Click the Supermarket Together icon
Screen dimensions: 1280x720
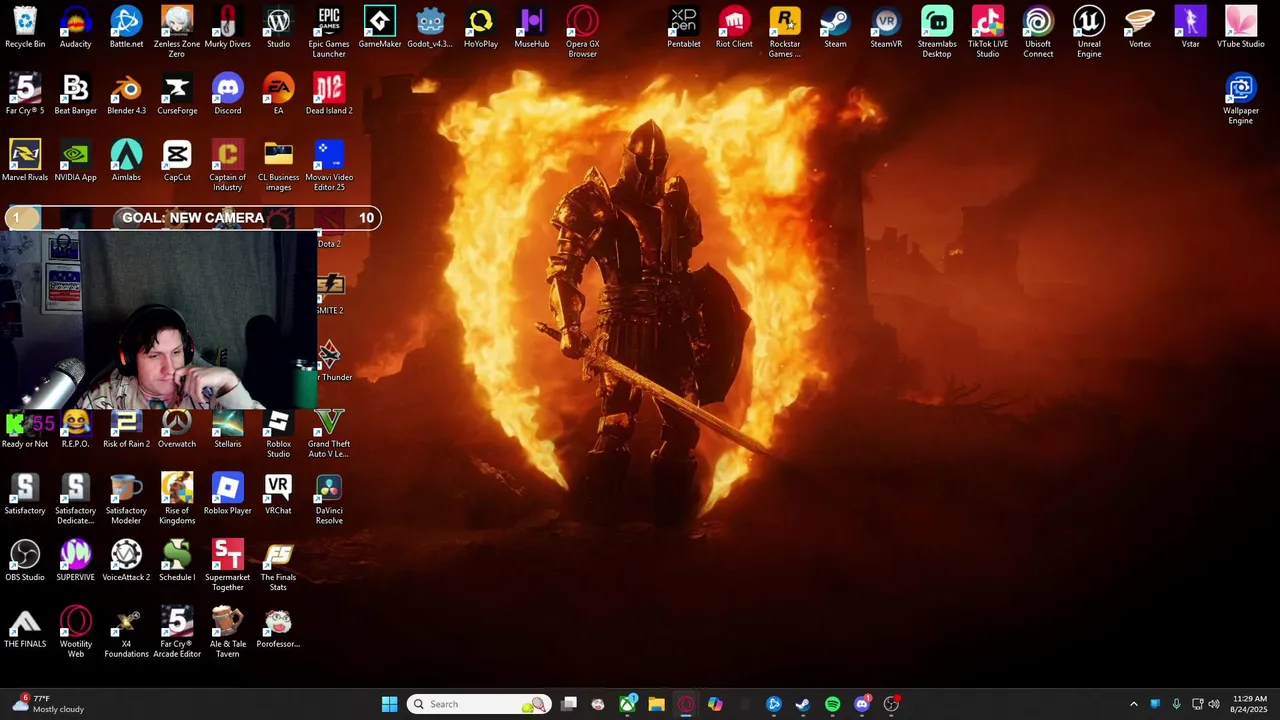pyautogui.click(x=228, y=566)
